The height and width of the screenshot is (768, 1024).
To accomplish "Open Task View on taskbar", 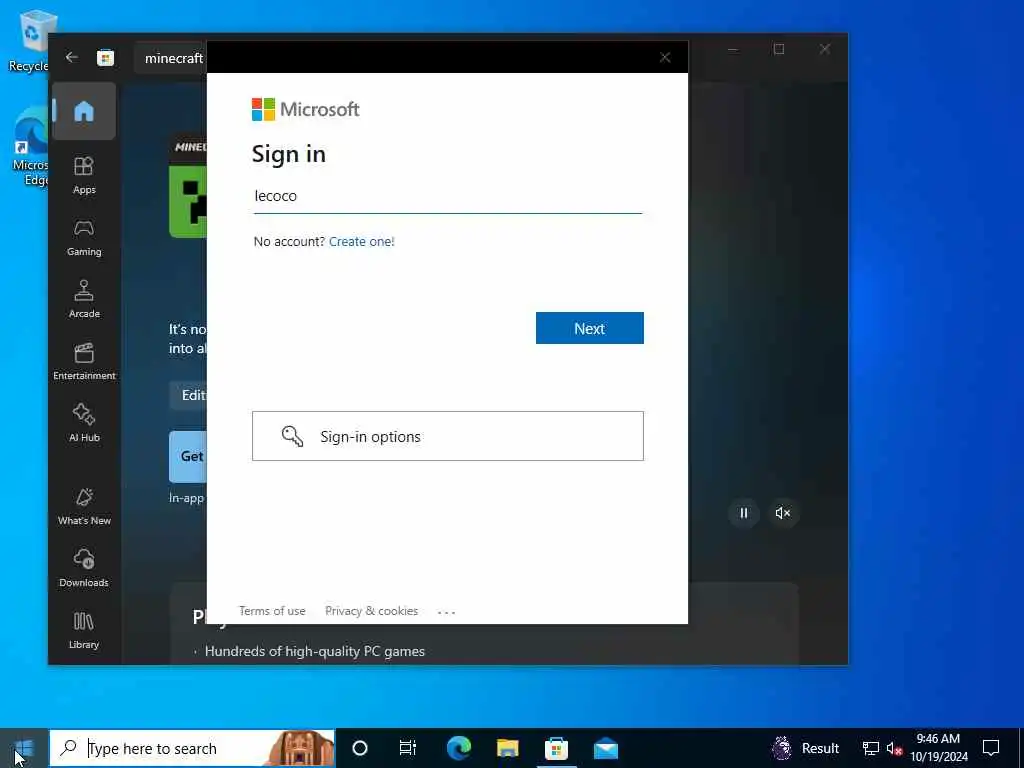I will coord(408,748).
